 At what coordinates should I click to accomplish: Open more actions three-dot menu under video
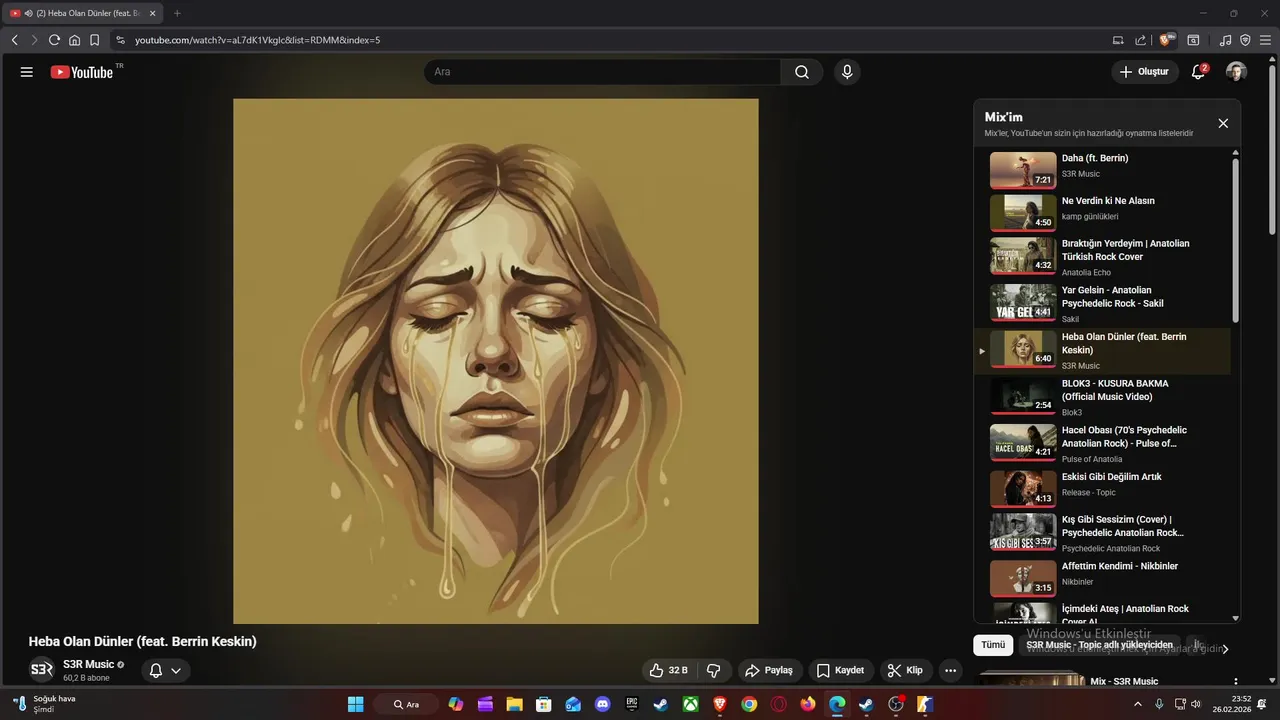pyautogui.click(x=951, y=670)
